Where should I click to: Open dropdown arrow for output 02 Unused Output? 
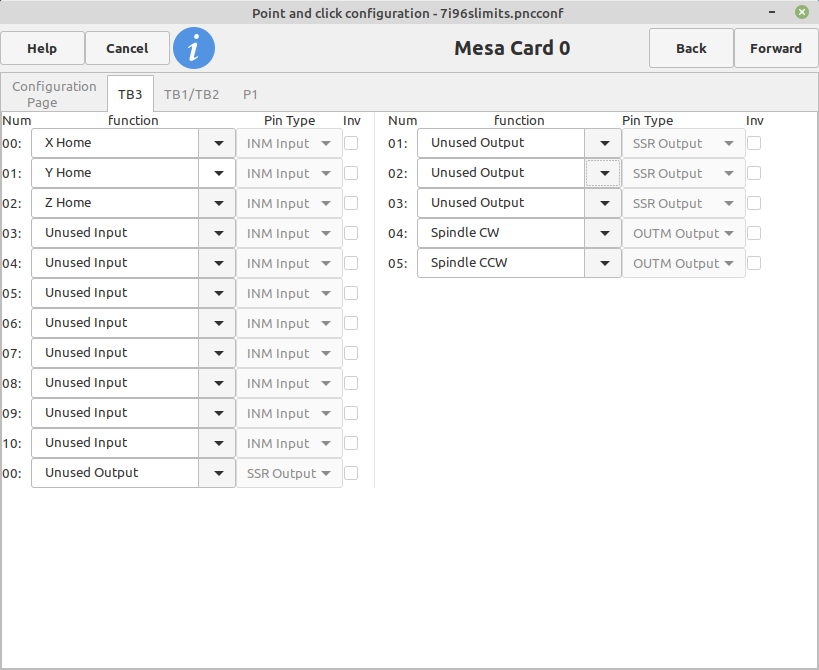[604, 173]
